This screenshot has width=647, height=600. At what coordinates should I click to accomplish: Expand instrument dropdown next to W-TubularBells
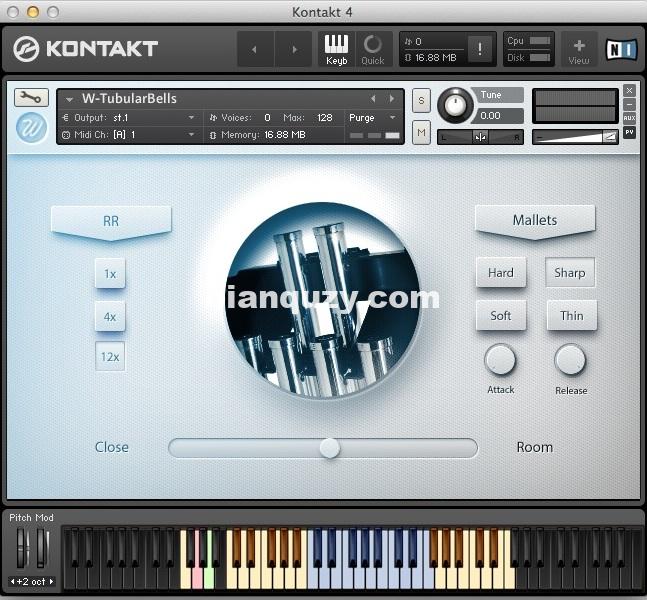pyautogui.click(x=69, y=99)
